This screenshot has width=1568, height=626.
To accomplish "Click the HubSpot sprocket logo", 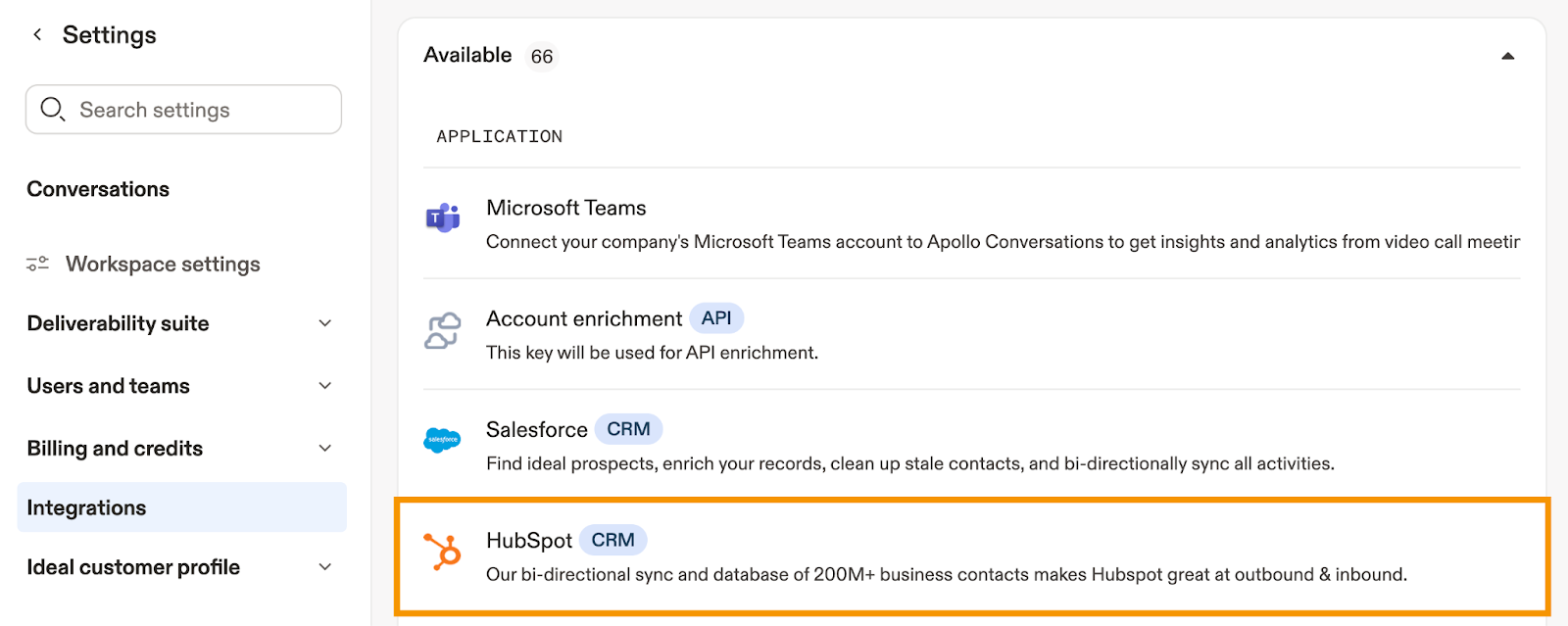I will pyautogui.click(x=443, y=552).
